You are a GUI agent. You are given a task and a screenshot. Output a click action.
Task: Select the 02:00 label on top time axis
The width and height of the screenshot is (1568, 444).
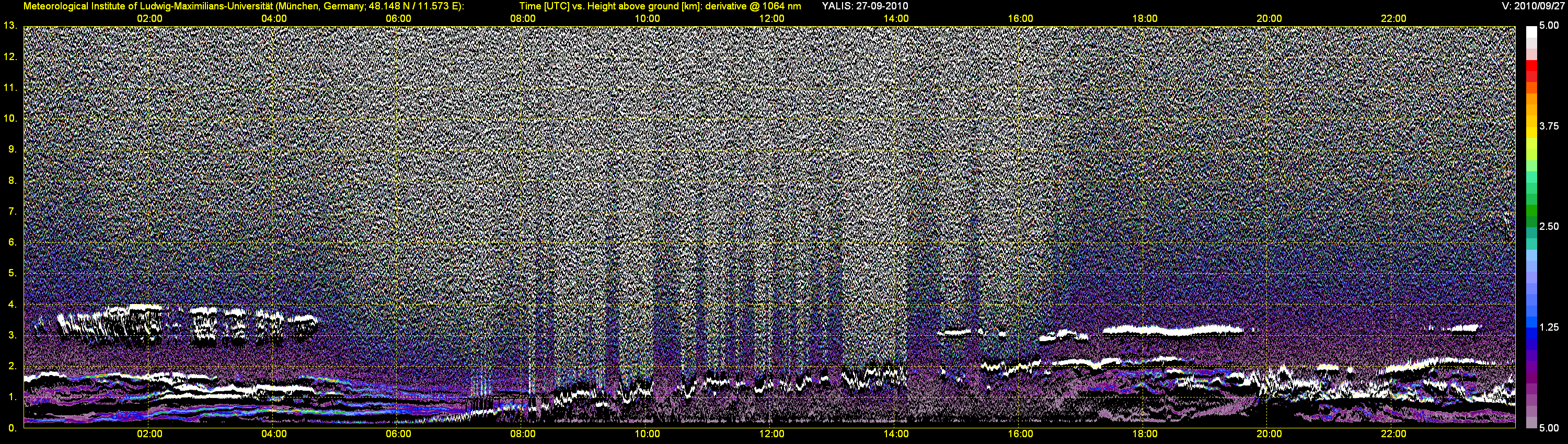pos(149,19)
